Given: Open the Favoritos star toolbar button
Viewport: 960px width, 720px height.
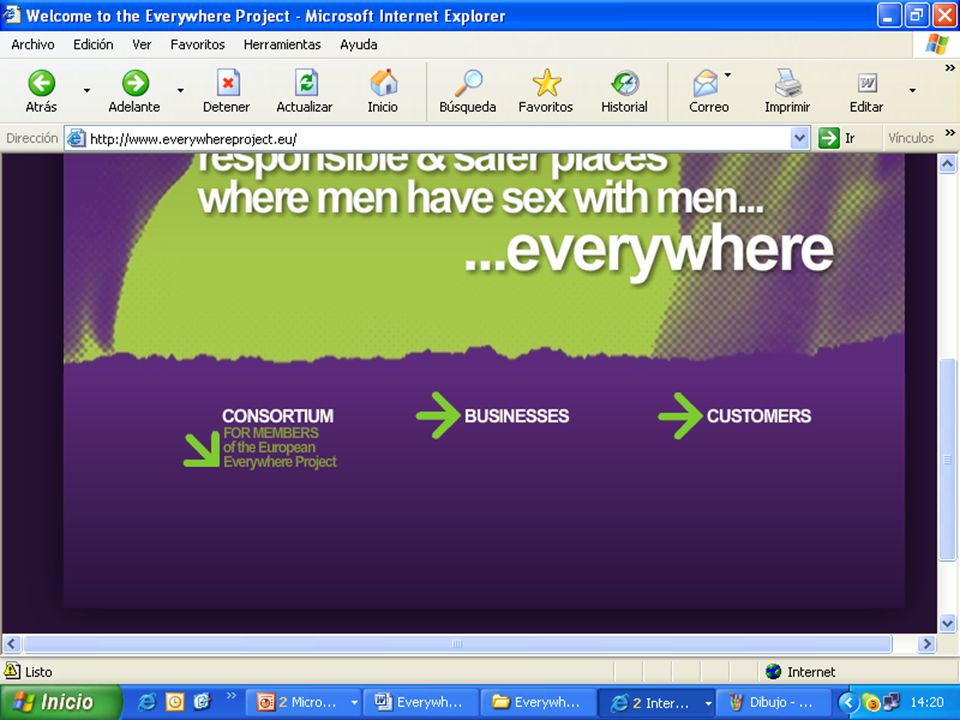Looking at the screenshot, I should [546, 91].
